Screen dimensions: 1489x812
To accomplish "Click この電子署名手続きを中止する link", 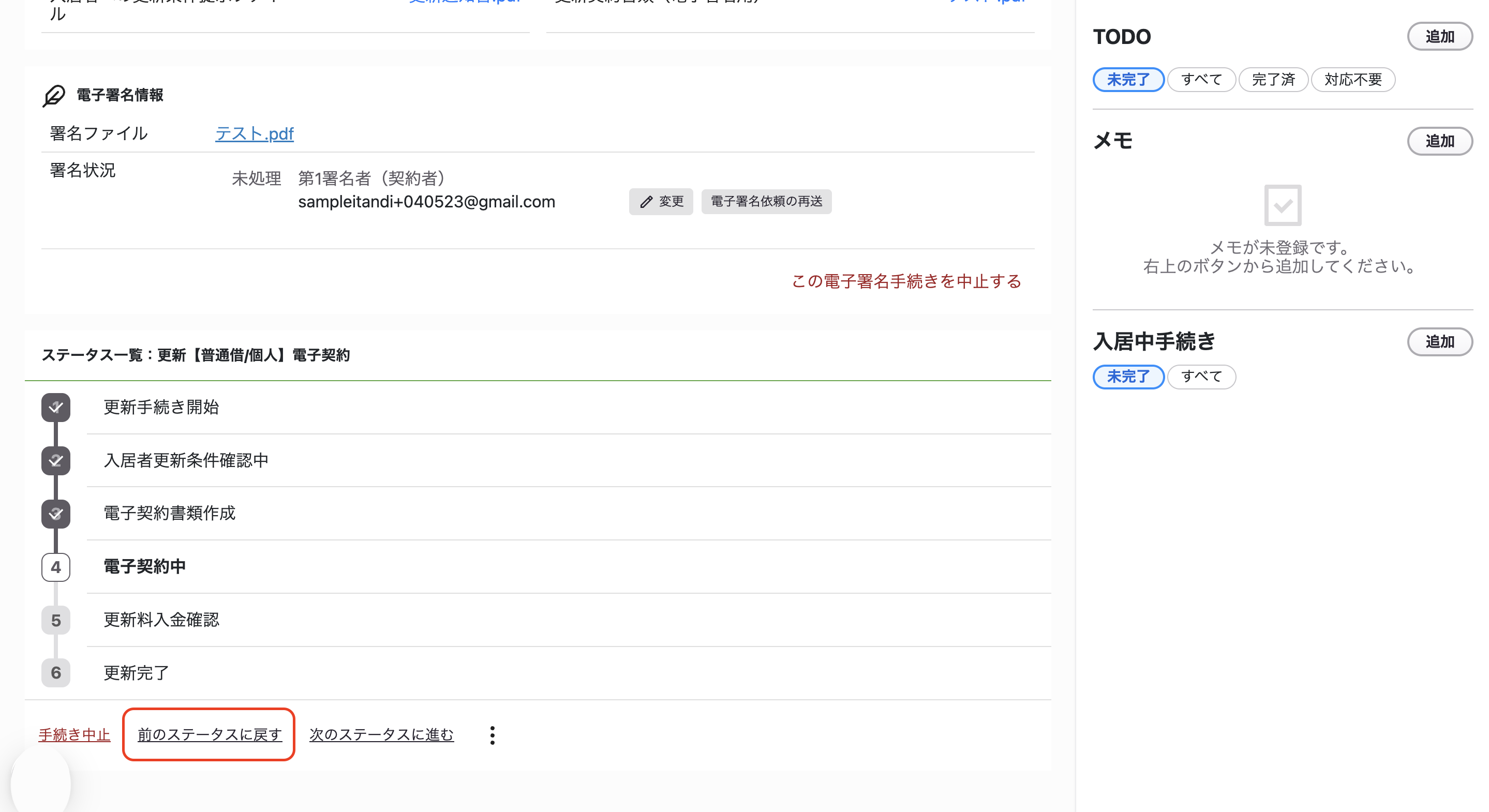I will click(x=906, y=281).
